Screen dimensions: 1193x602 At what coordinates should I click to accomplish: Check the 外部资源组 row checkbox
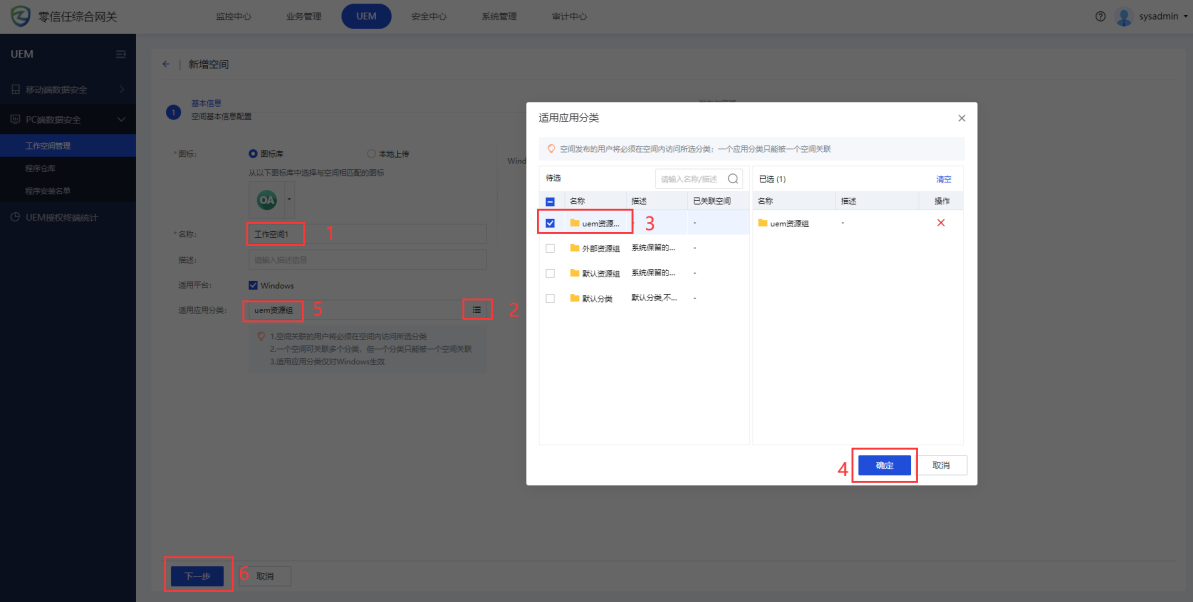[550, 248]
